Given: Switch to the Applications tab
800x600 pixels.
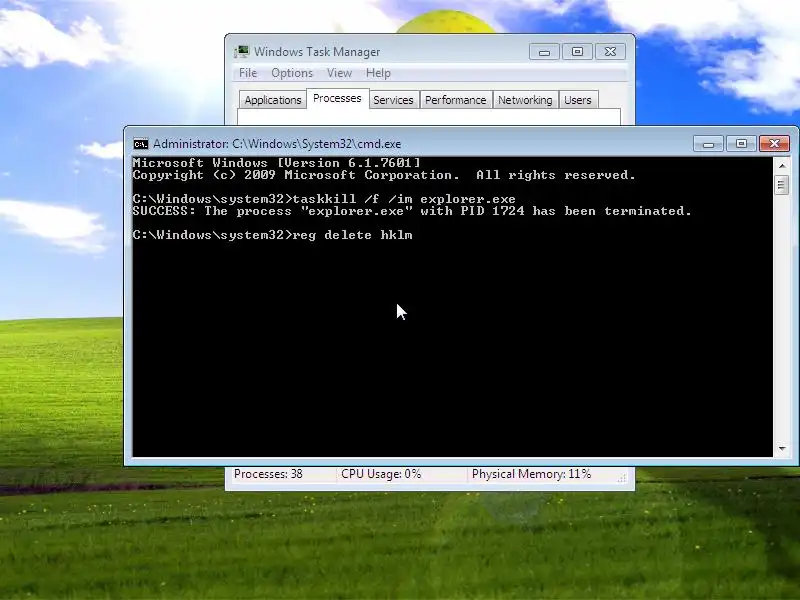Looking at the screenshot, I should tap(272, 100).
